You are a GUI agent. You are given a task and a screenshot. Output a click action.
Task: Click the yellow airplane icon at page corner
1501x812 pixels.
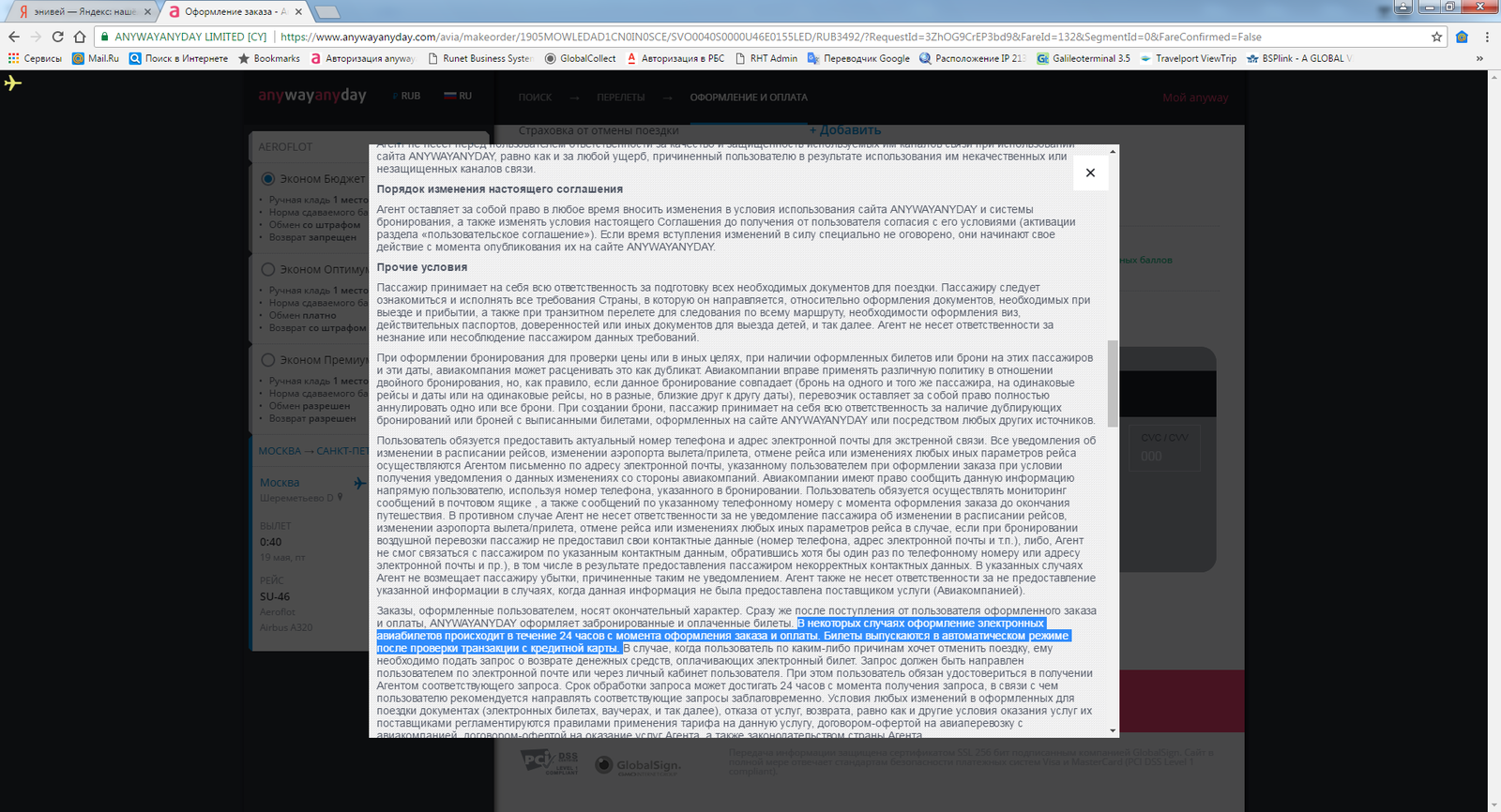click(x=12, y=83)
